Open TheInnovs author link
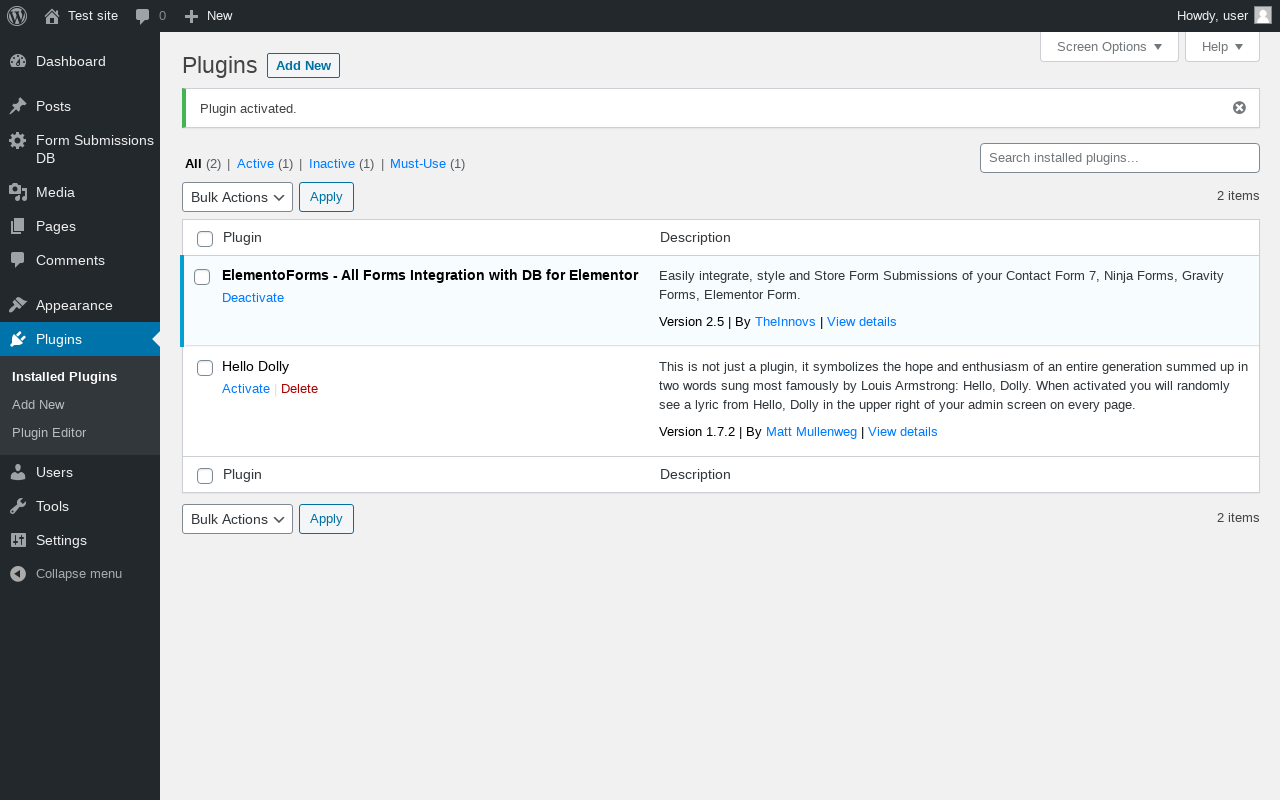 [x=785, y=322]
